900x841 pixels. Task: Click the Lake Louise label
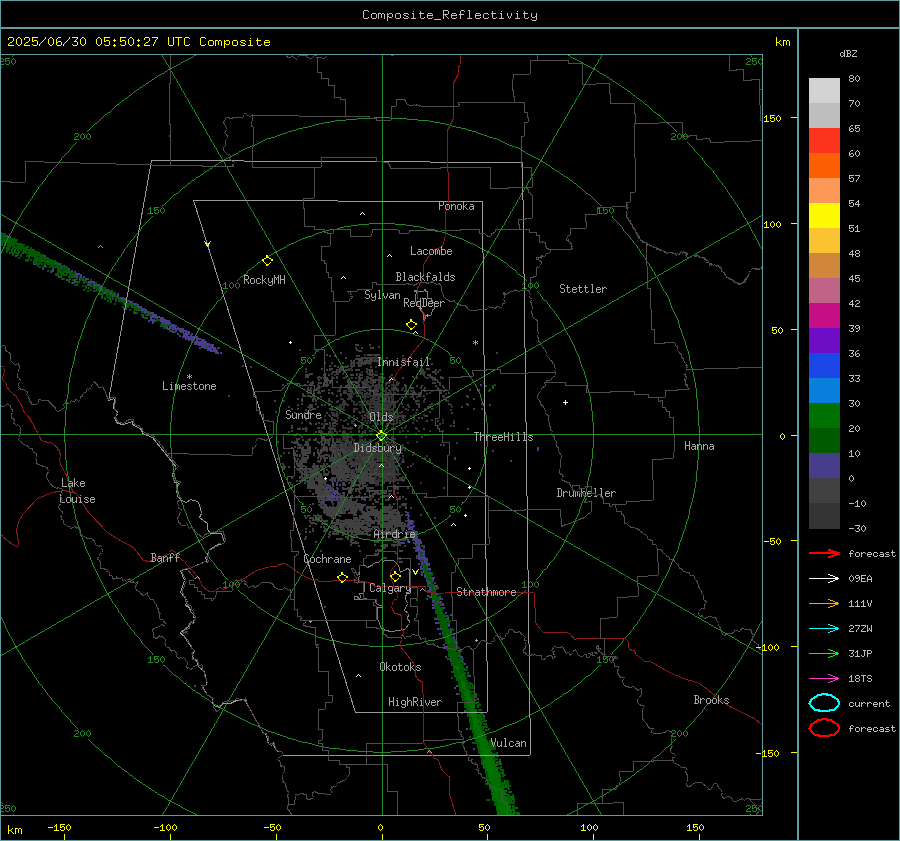click(x=77, y=491)
